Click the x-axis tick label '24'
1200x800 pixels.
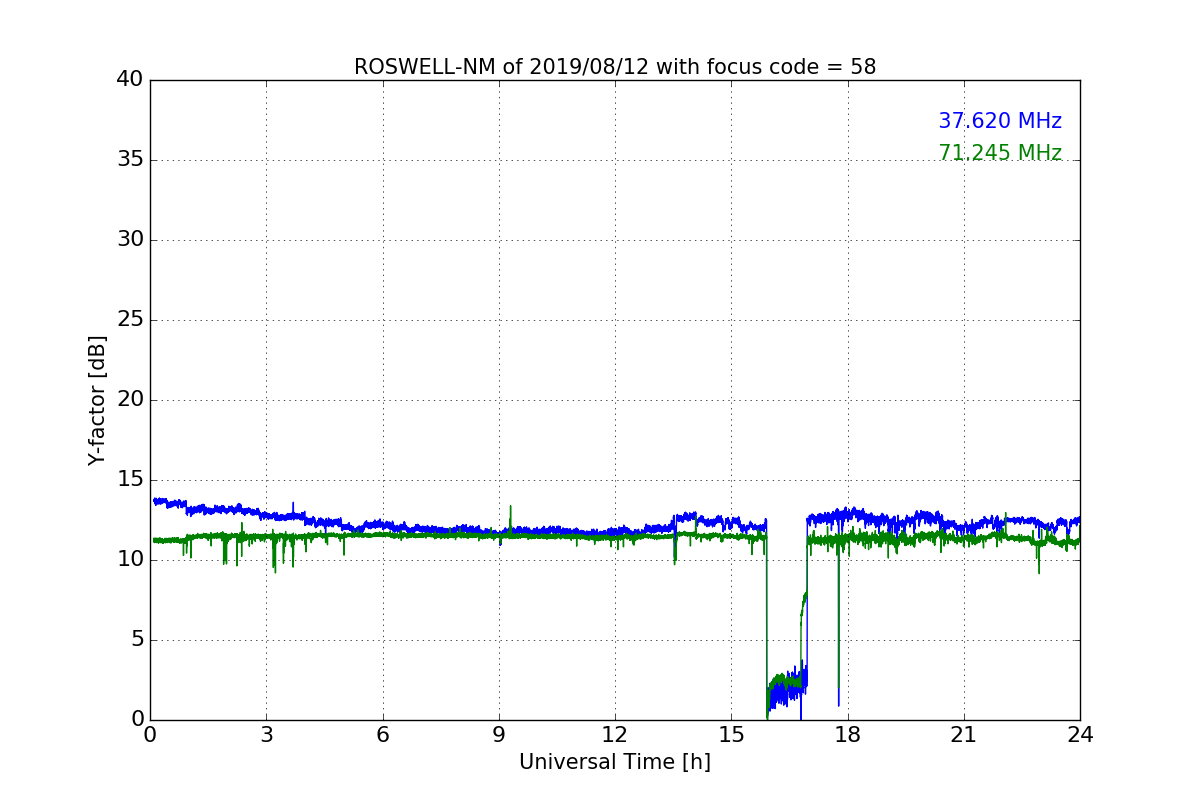click(x=1080, y=734)
